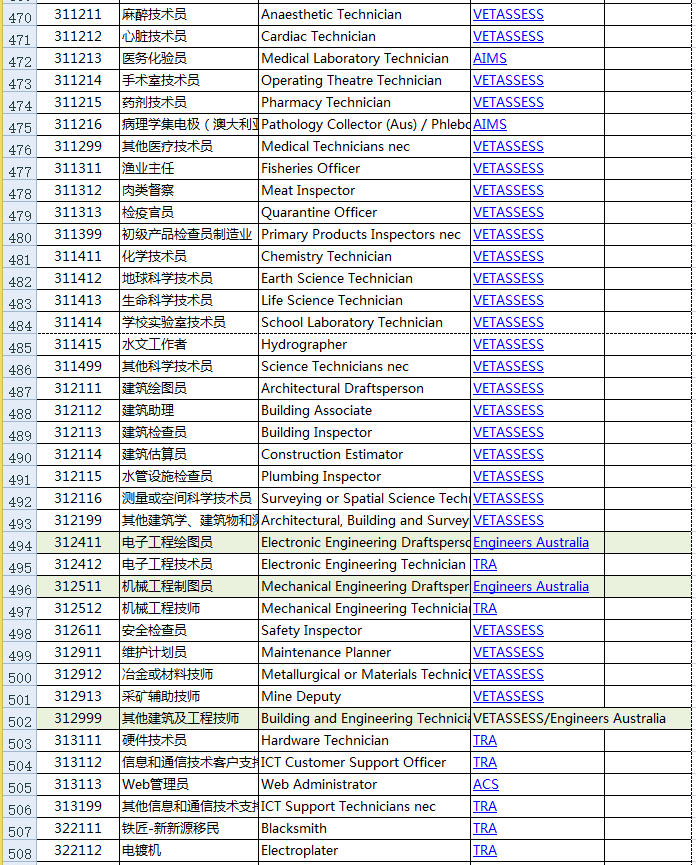Select cell 'Construction Estimator'

(x=364, y=455)
